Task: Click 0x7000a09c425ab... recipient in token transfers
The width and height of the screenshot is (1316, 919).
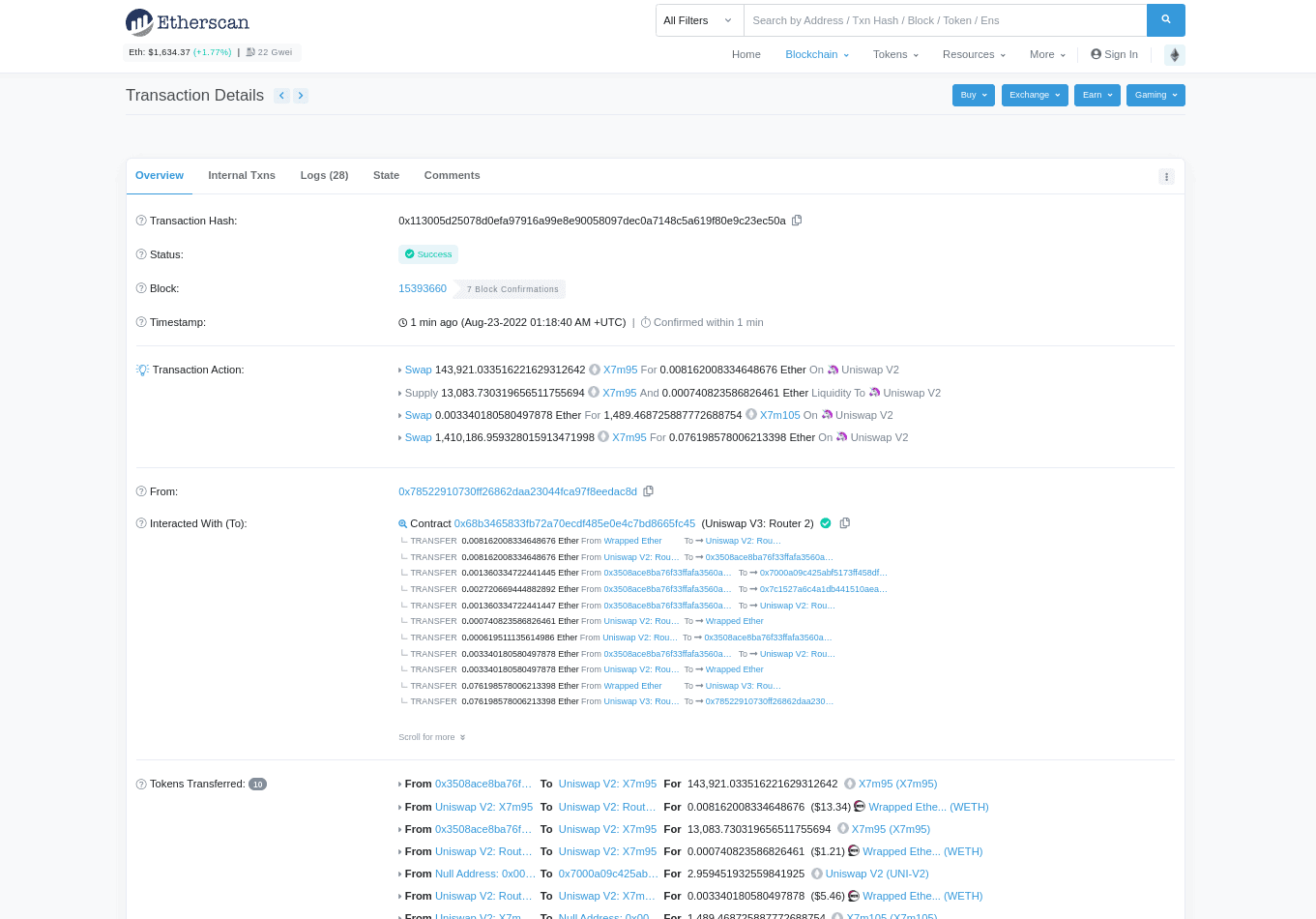Action: pos(607,874)
